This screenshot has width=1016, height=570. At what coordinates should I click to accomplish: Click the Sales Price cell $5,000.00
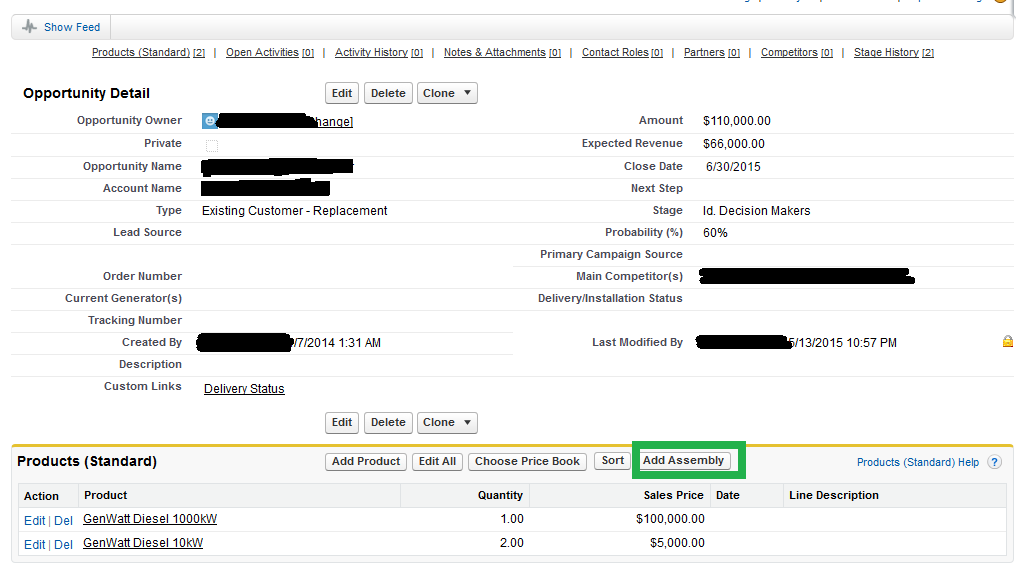pyautogui.click(x=677, y=543)
